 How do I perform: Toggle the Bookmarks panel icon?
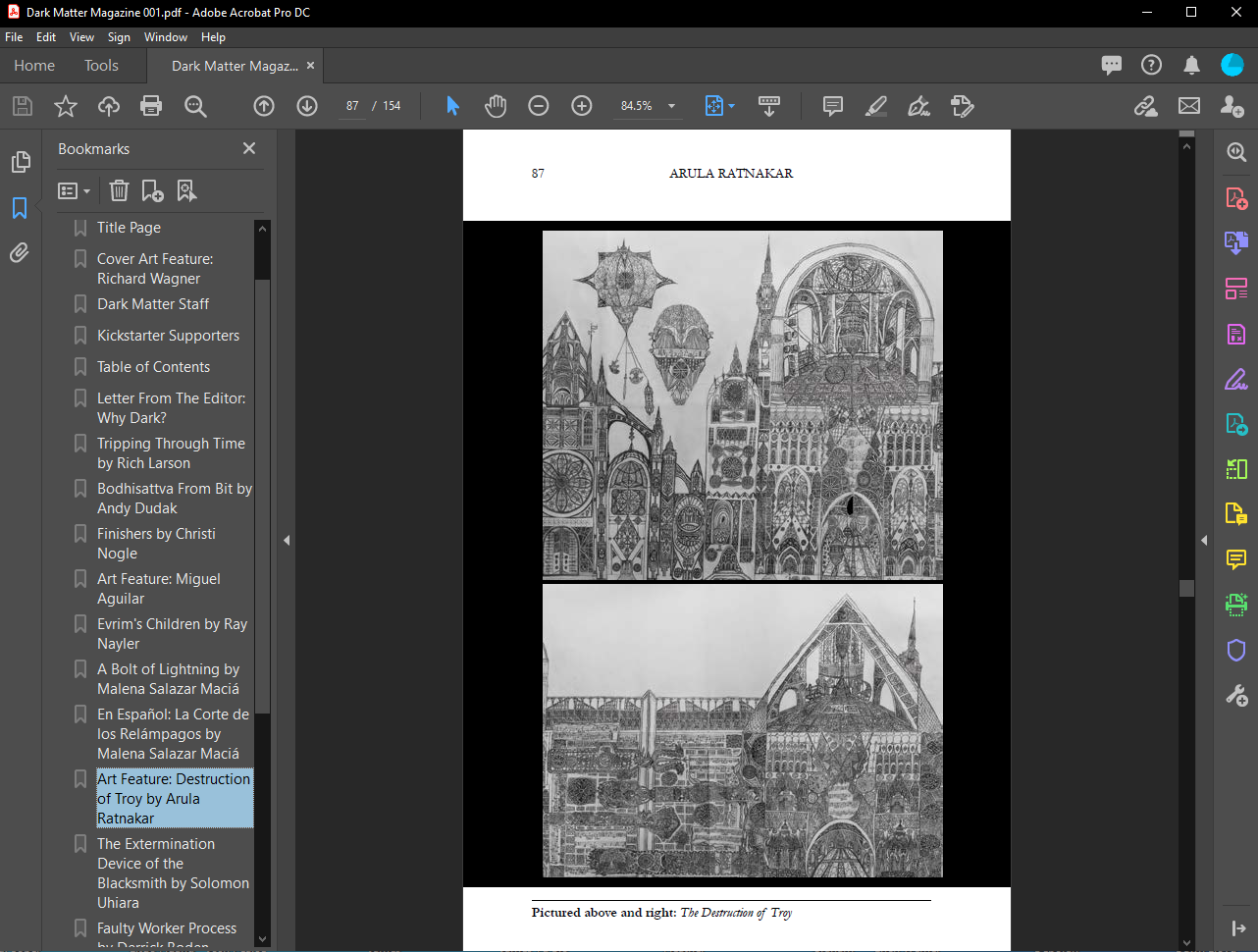(x=20, y=207)
